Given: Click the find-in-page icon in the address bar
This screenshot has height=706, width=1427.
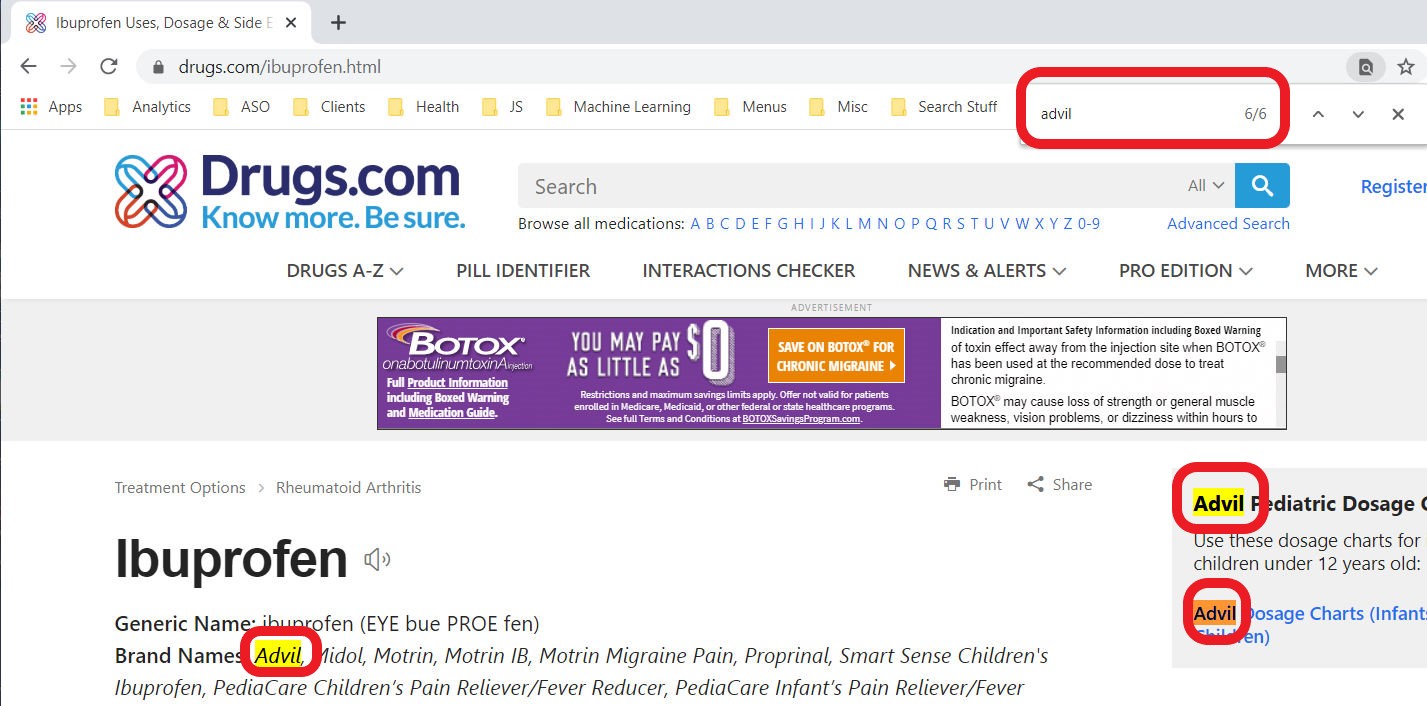Looking at the screenshot, I should coord(1365,67).
